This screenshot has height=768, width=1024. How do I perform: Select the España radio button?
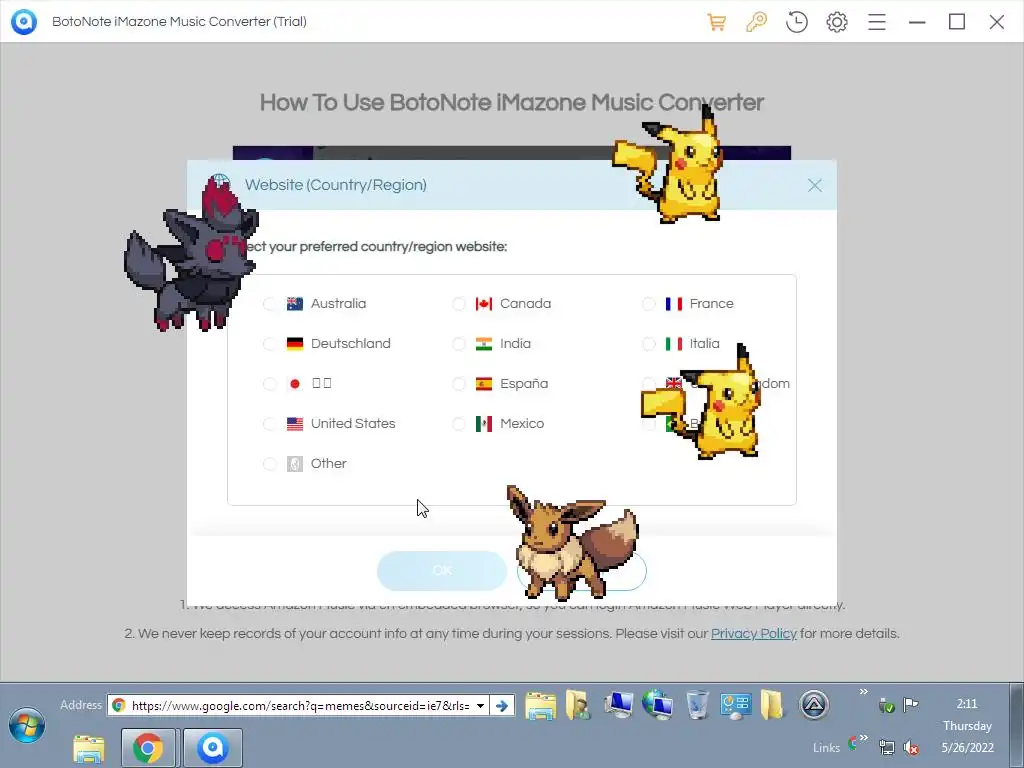(458, 384)
